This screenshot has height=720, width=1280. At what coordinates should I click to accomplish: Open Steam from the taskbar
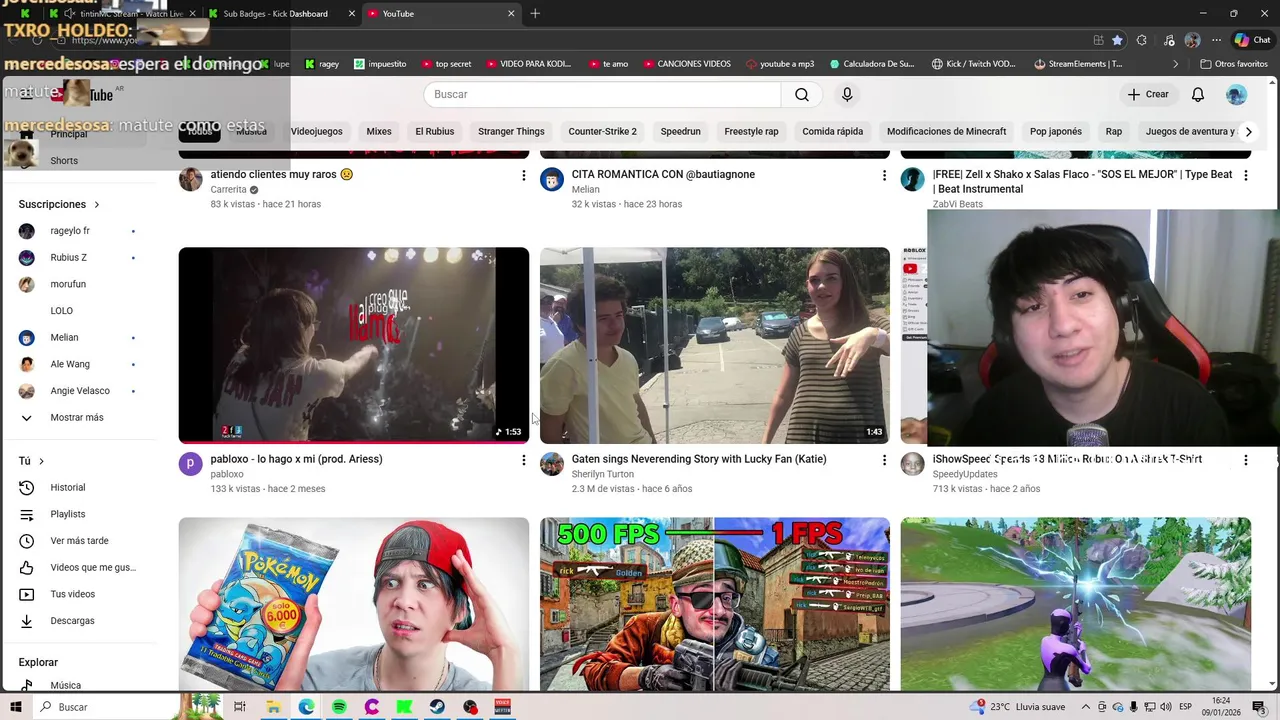[x=437, y=707]
